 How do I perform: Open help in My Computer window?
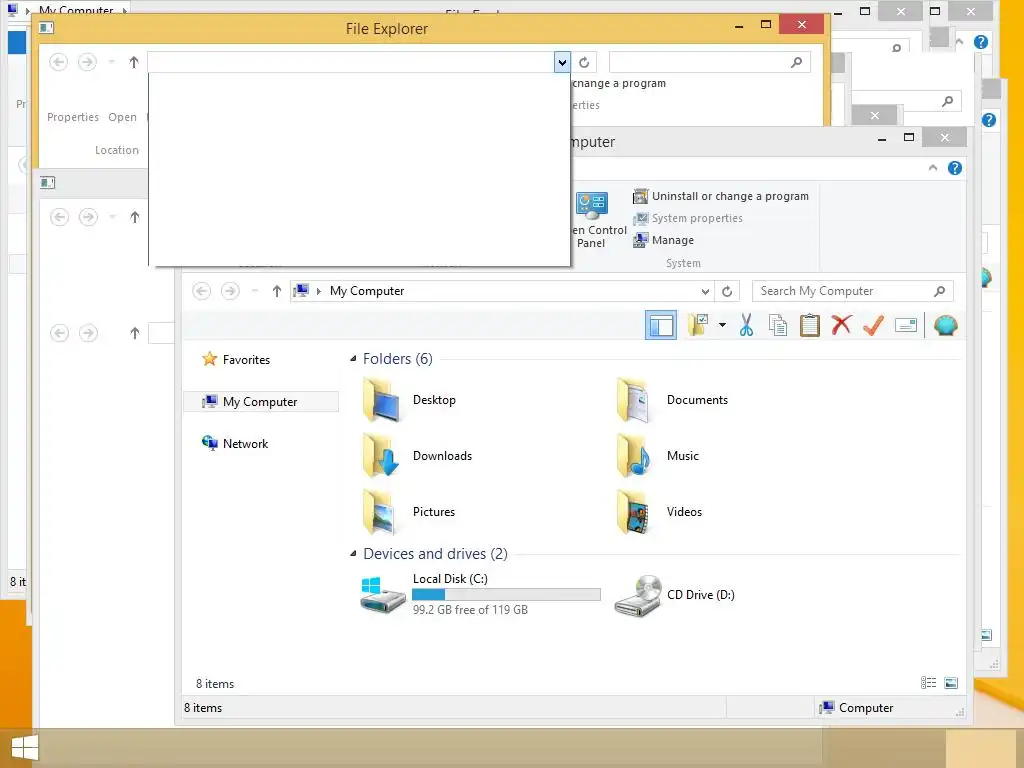point(955,168)
